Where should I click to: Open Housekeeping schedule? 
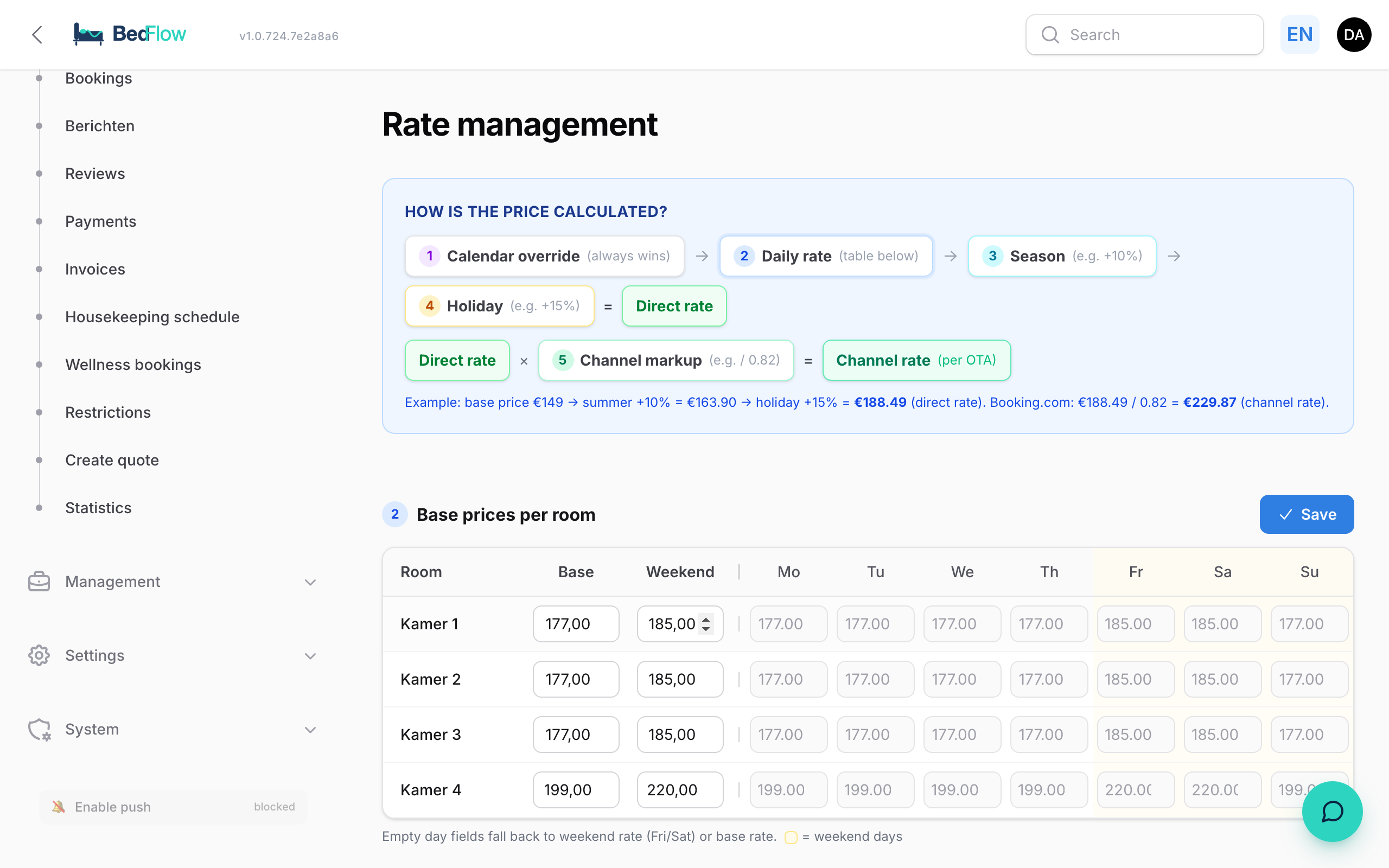[152, 316]
